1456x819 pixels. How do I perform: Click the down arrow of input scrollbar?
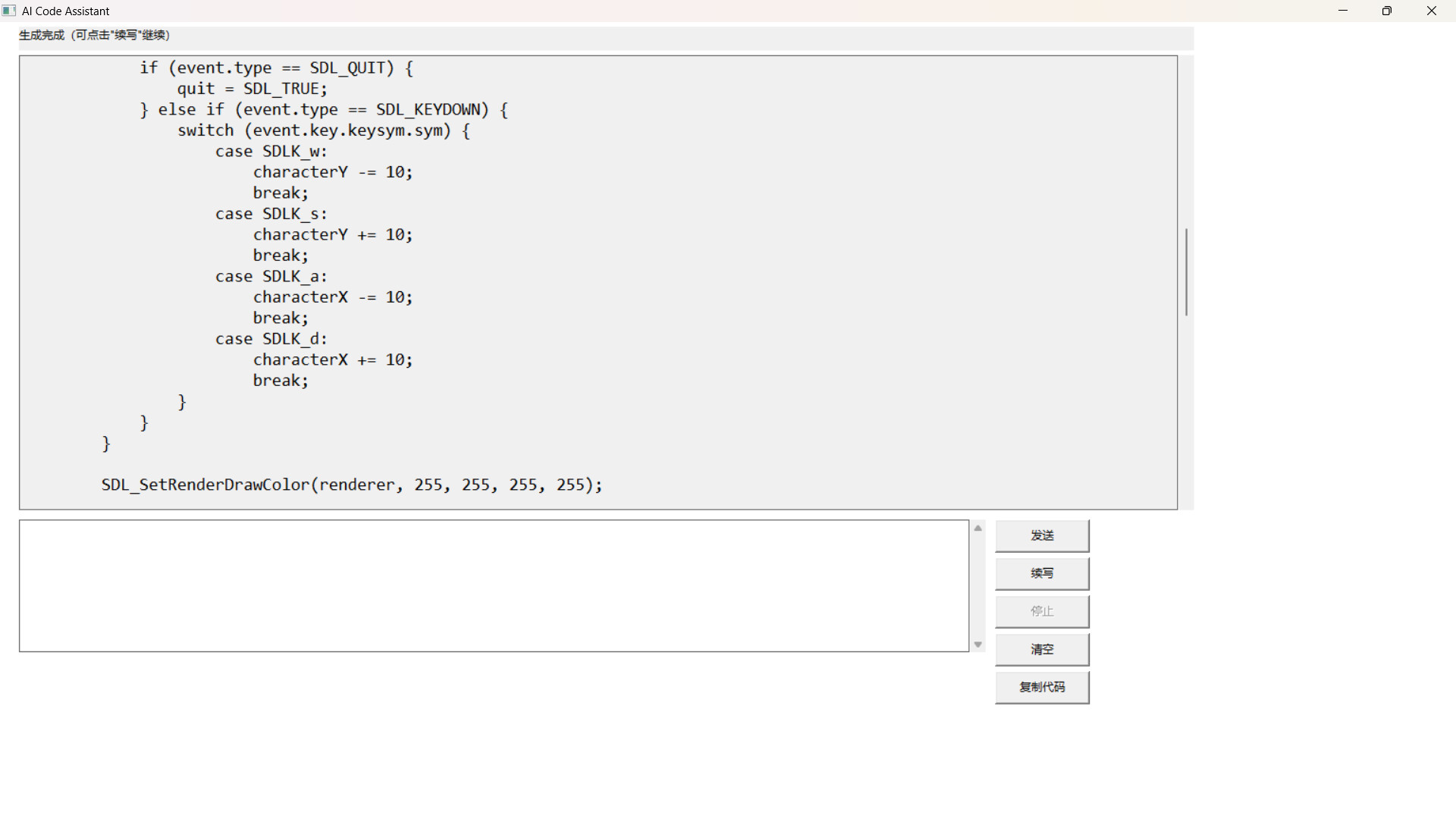[977, 644]
